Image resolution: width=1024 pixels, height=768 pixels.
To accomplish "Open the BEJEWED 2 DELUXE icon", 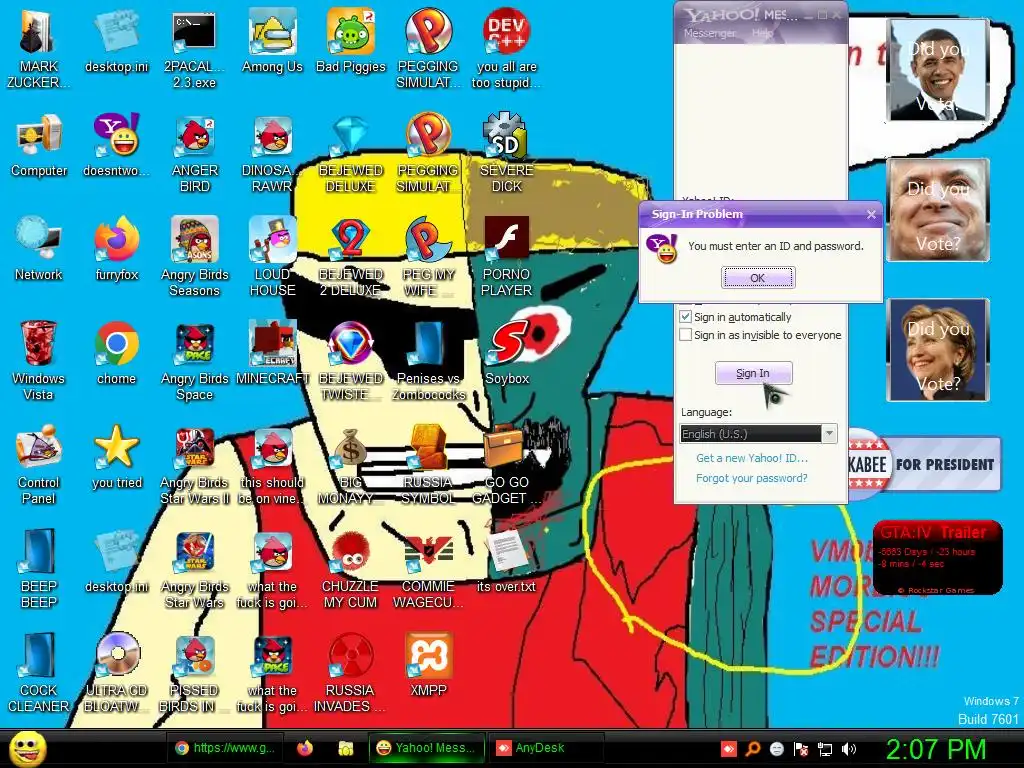I will coord(351,257).
